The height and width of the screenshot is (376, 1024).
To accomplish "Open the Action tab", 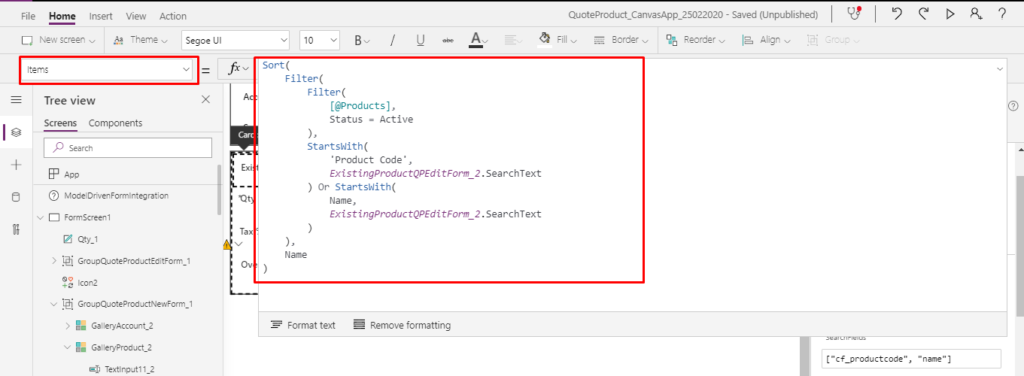I will [x=172, y=16].
